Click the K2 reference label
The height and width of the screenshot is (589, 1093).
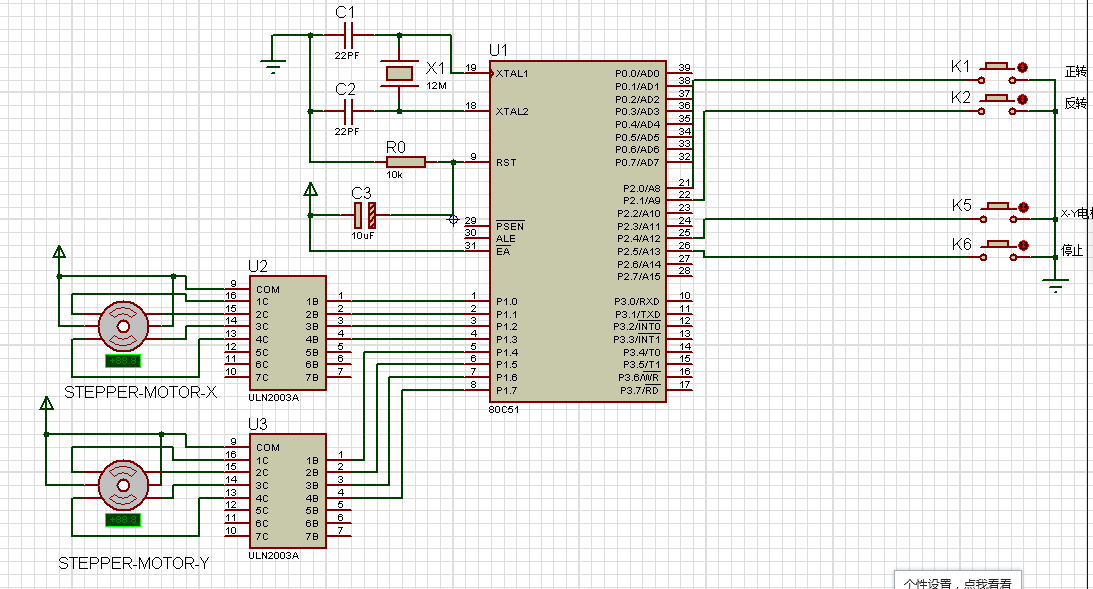[961, 98]
